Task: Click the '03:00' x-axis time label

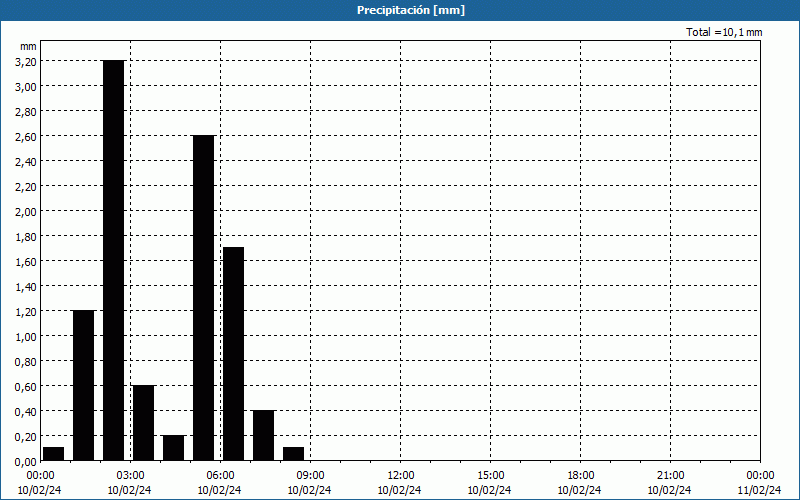Action: pyautogui.click(x=130, y=476)
